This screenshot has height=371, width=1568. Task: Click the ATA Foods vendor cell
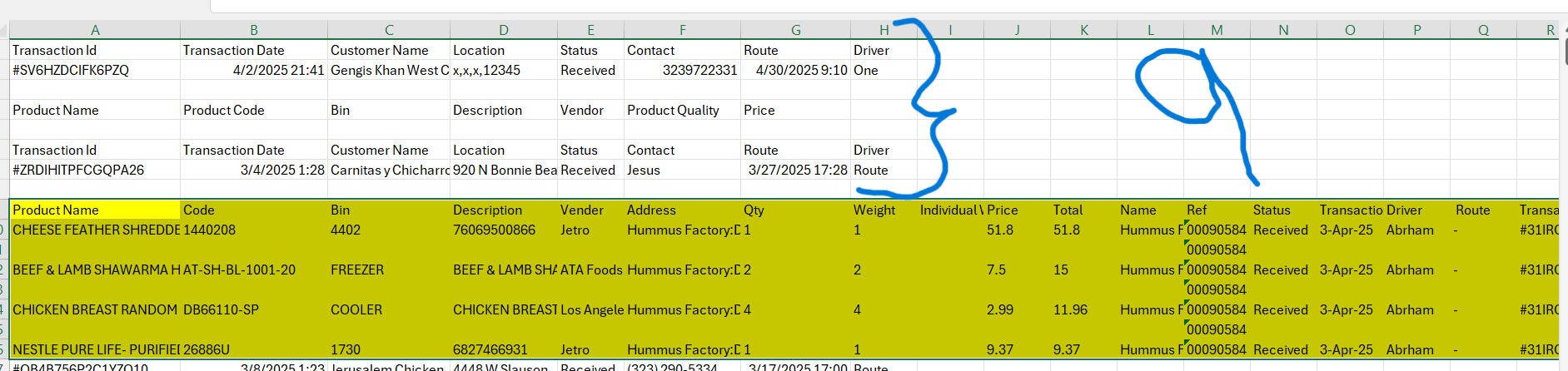coord(591,270)
